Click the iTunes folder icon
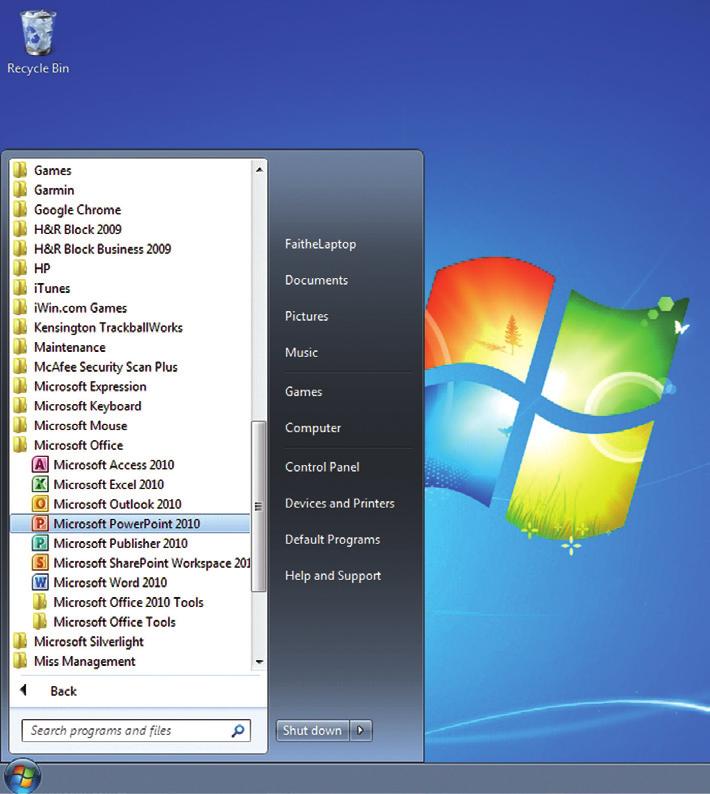The width and height of the screenshot is (710, 794). point(20,288)
